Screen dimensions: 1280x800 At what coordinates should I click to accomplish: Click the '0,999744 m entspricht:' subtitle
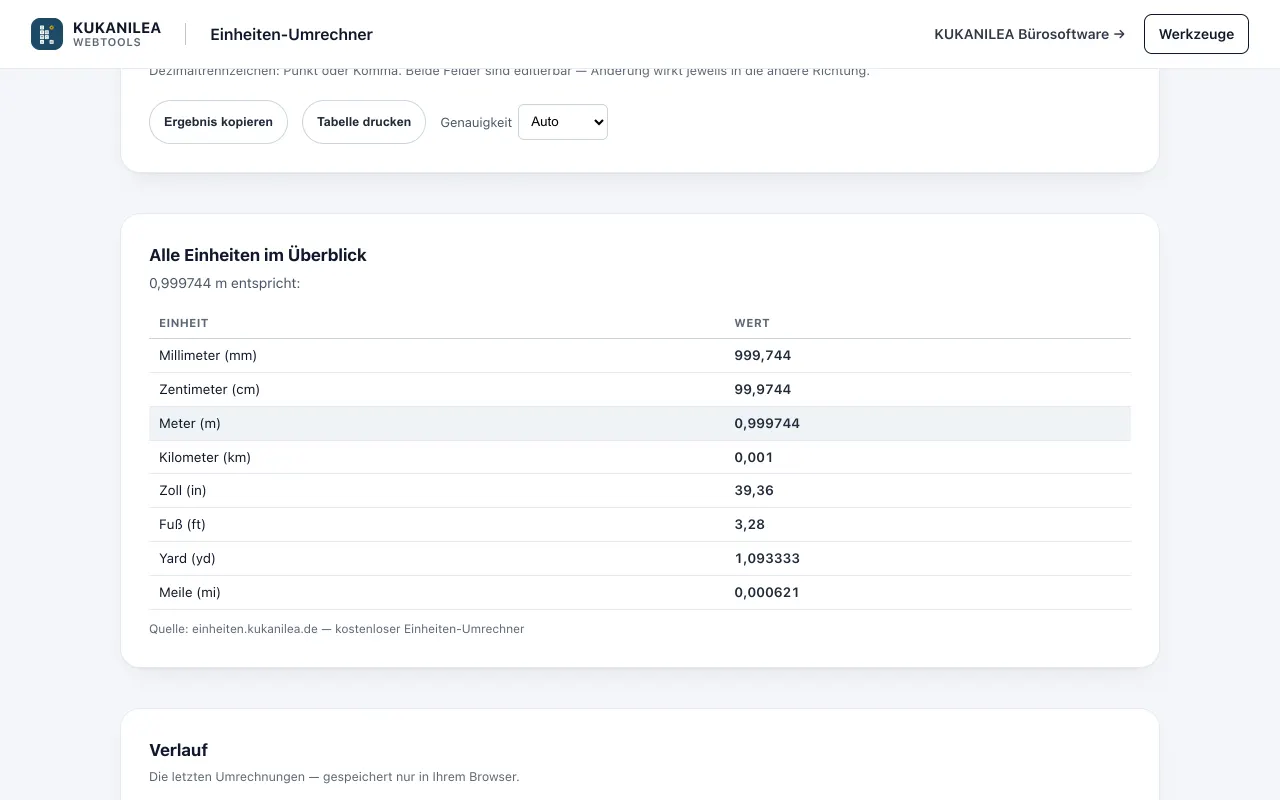[225, 283]
